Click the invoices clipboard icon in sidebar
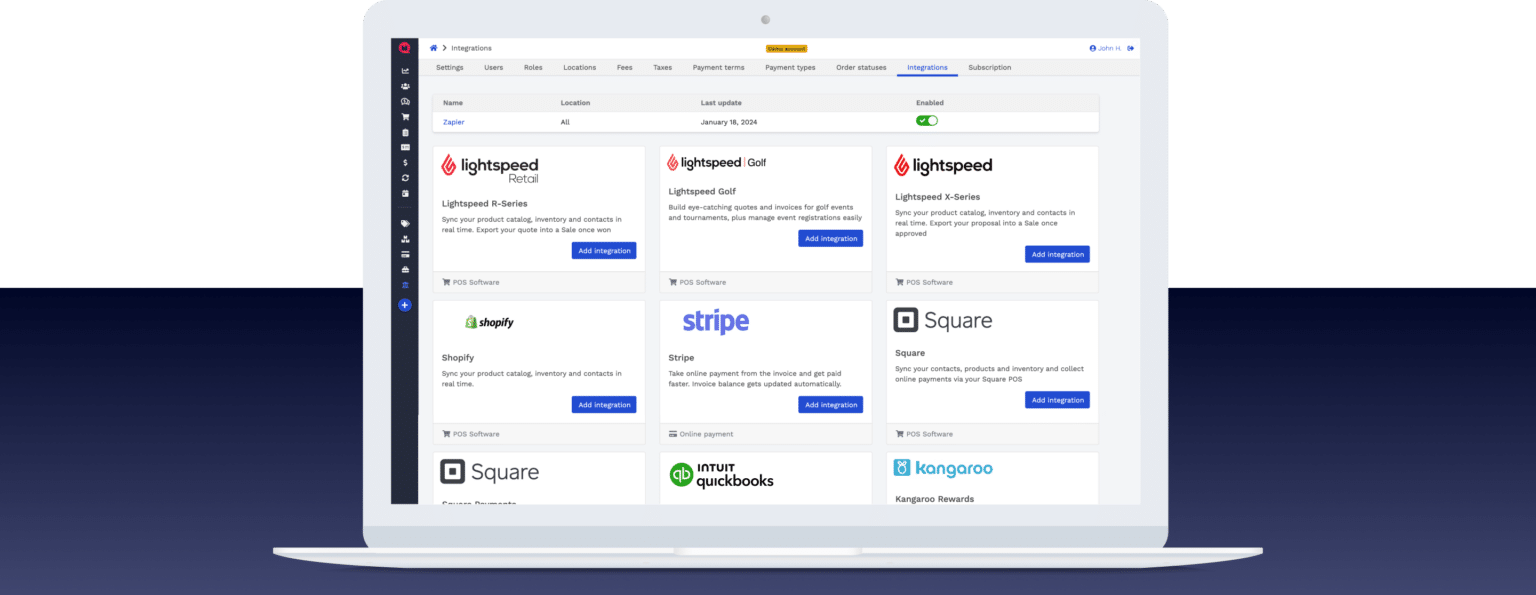The height and width of the screenshot is (595, 1536). [405, 131]
